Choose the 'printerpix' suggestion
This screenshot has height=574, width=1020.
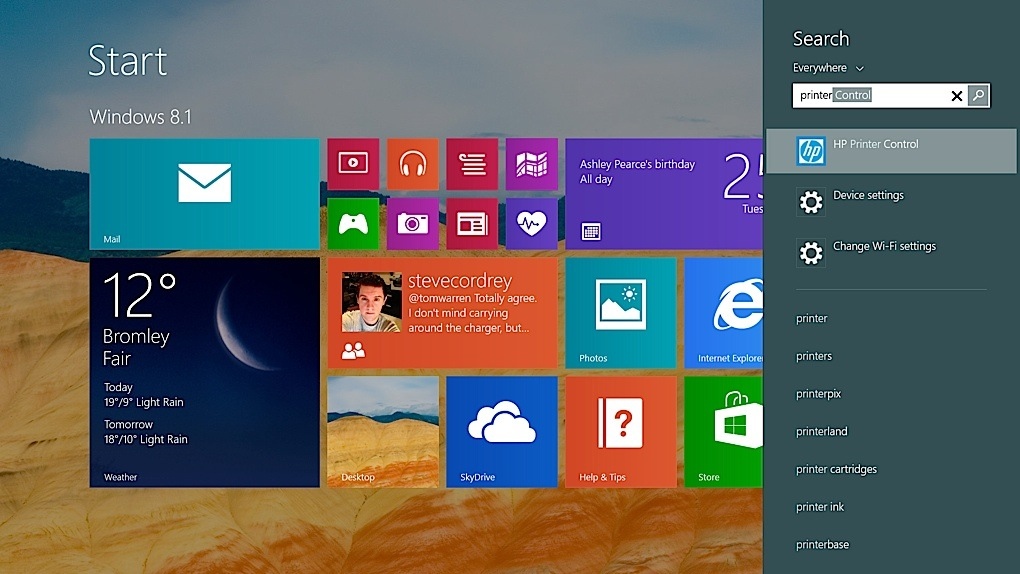pos(818,394)
